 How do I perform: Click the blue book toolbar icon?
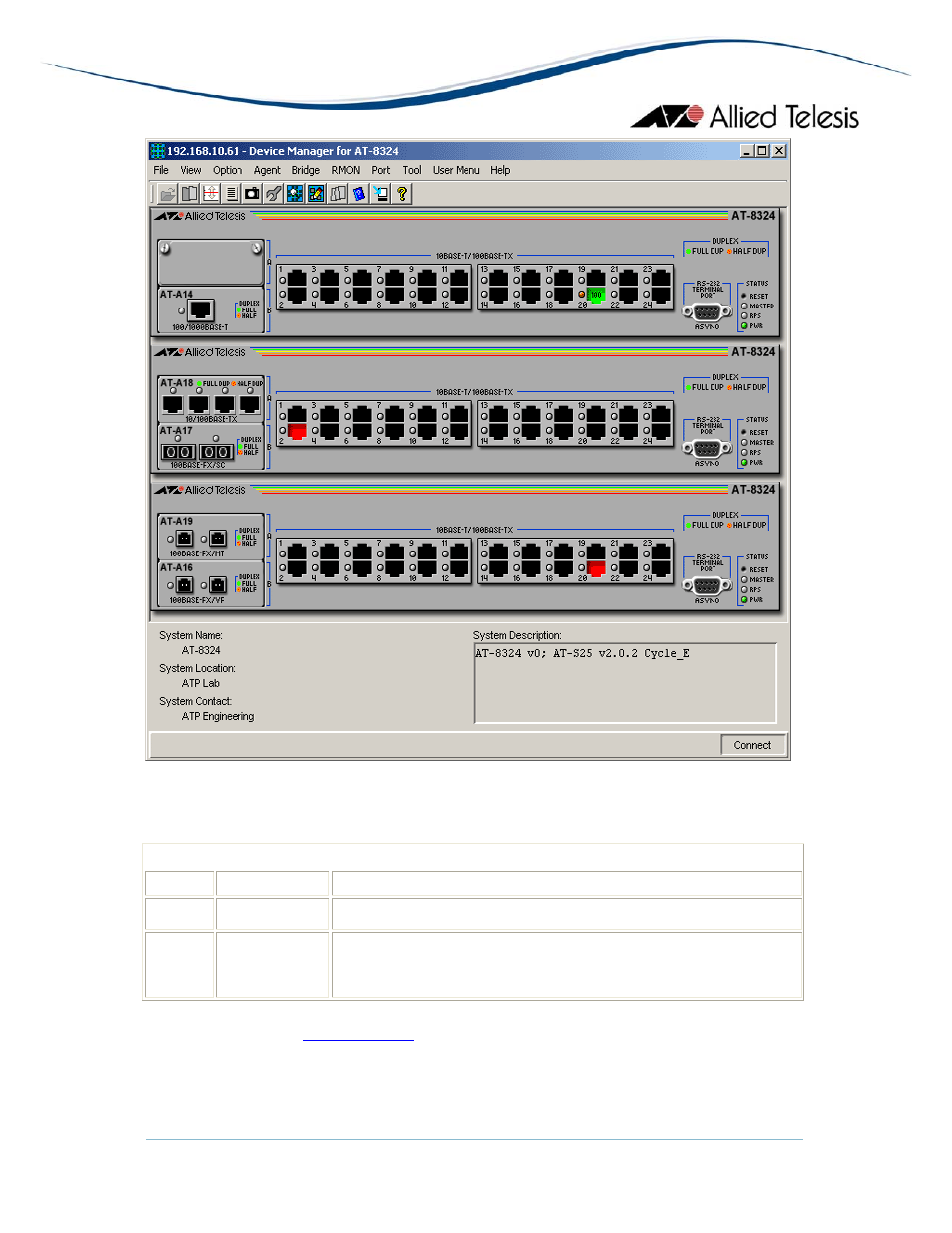click(x=359, y=194)
